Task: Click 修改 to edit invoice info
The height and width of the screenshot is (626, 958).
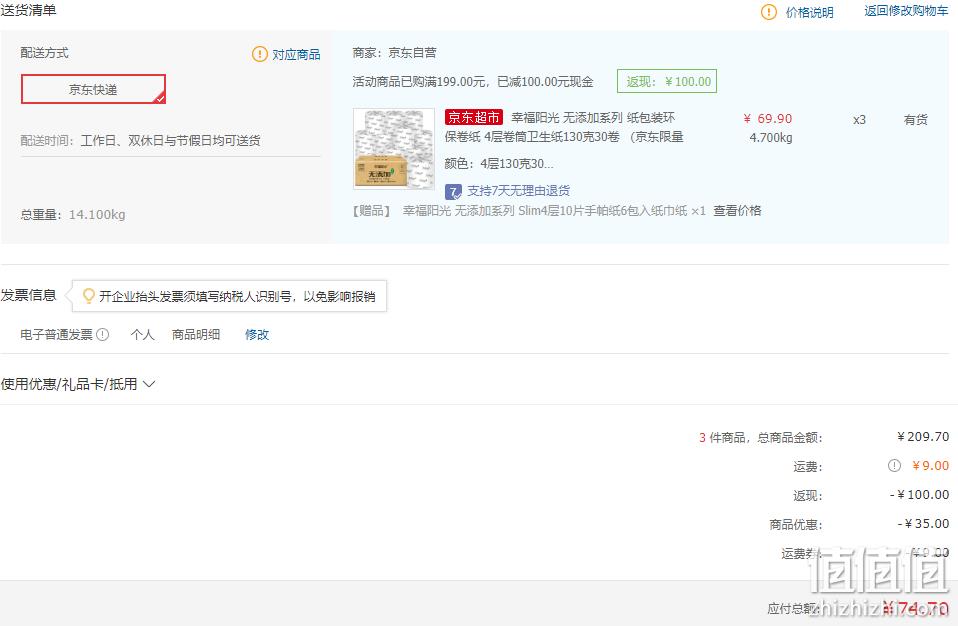Action: tap(257, 335)
